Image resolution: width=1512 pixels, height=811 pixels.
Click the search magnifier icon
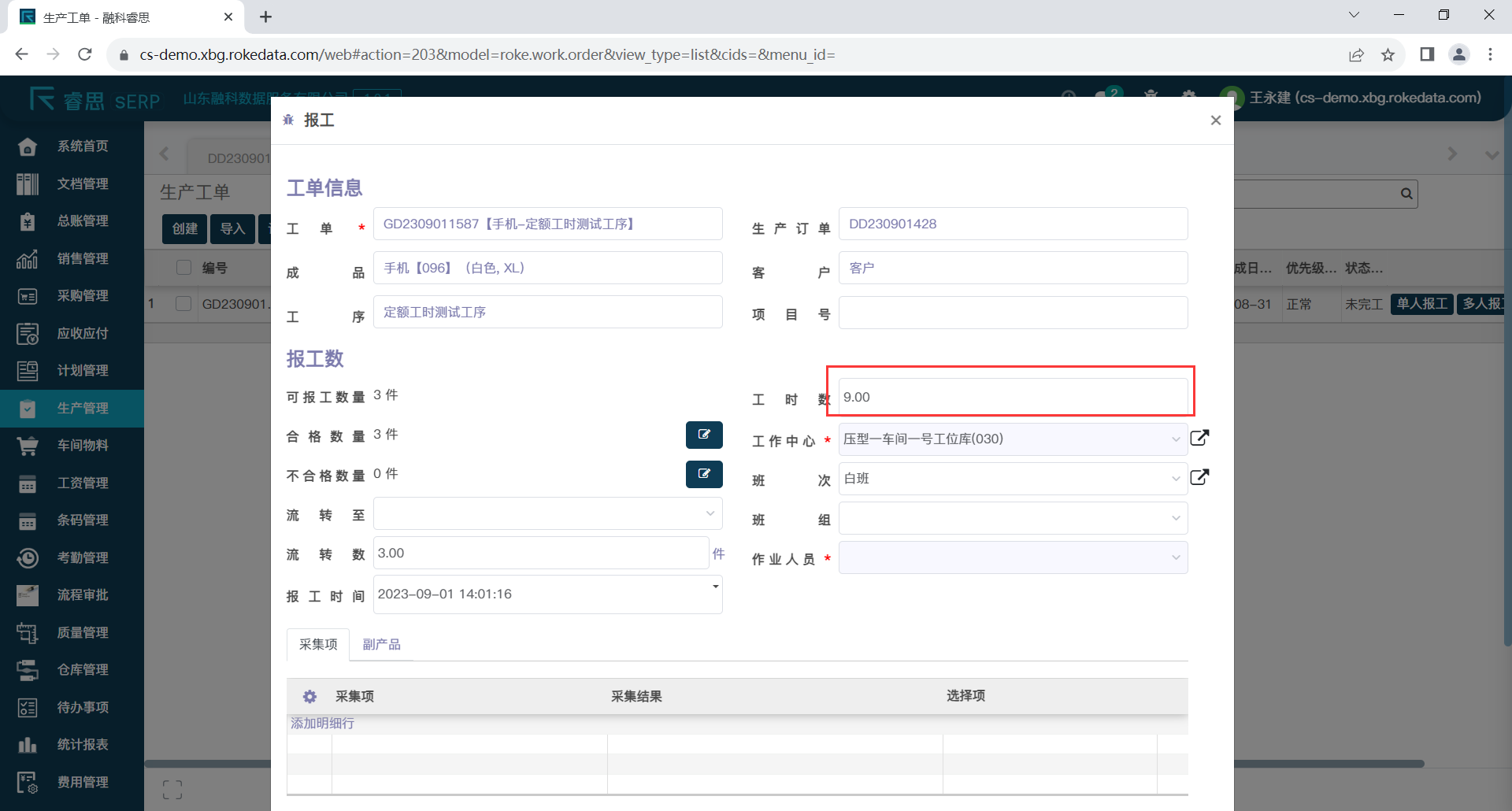pos(1406,194)
